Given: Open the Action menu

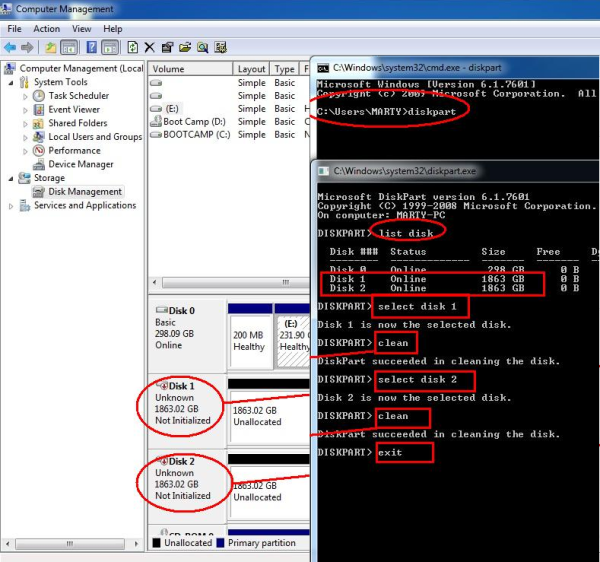Looking at the screenshot, I should point(46,29).
